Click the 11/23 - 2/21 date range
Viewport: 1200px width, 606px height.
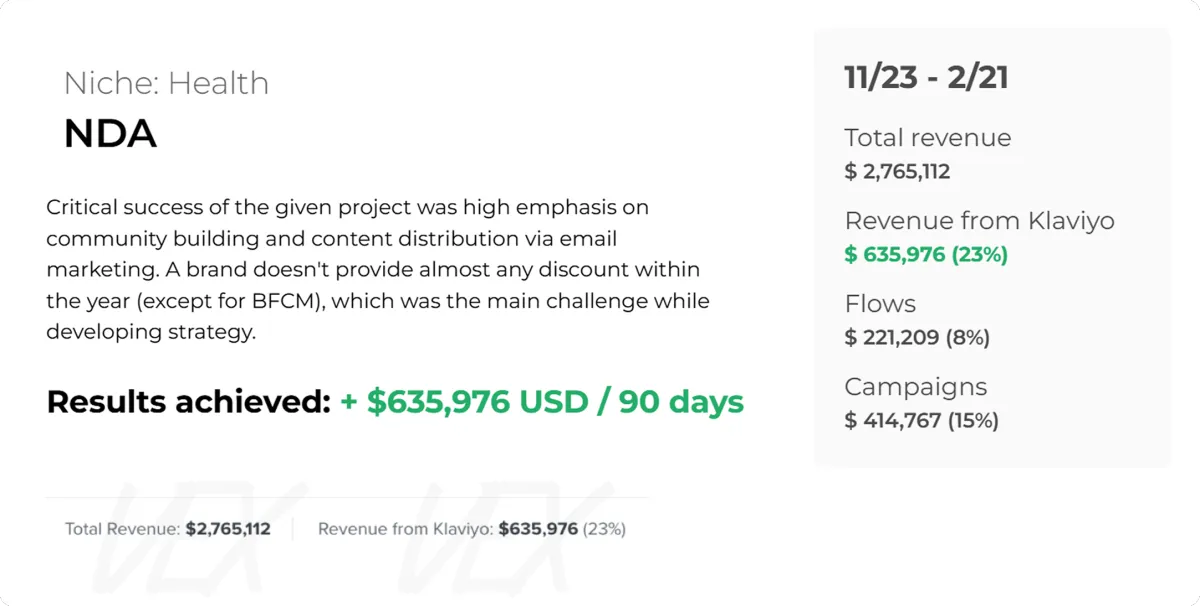pos(926,77)
